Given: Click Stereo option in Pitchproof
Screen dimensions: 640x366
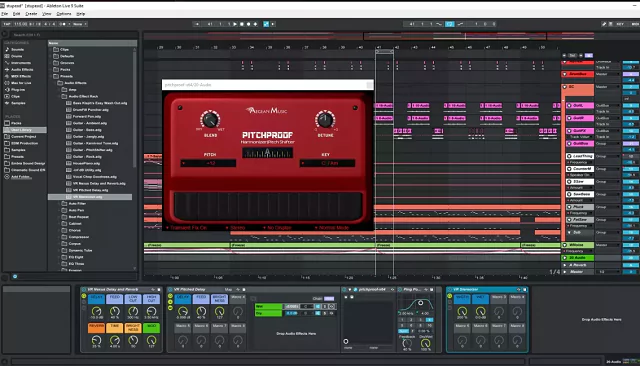Looking at the screenshot, I should (236, 228).
